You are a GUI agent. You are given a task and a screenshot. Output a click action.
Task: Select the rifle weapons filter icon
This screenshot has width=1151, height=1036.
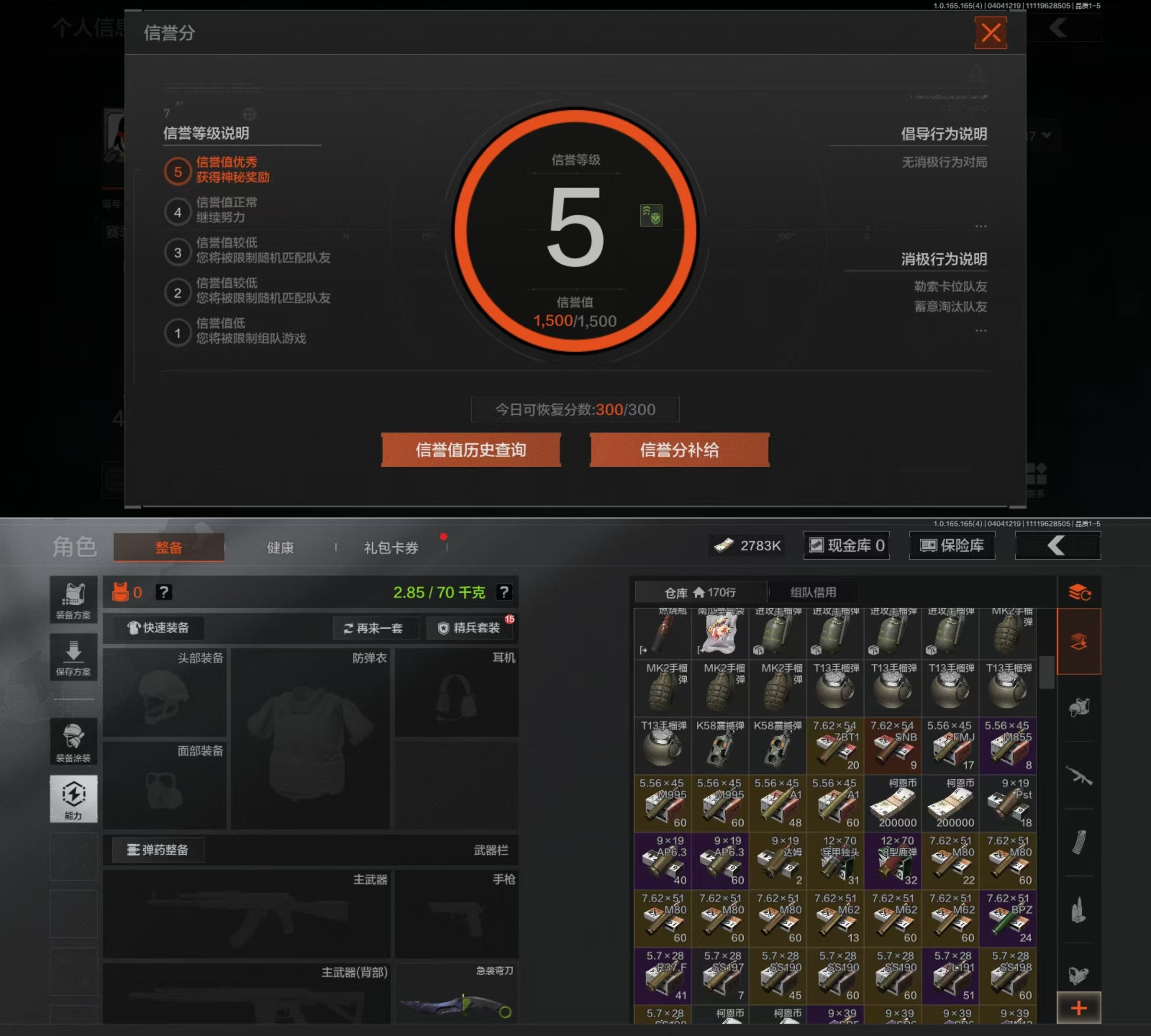(x=1079, y=775)
